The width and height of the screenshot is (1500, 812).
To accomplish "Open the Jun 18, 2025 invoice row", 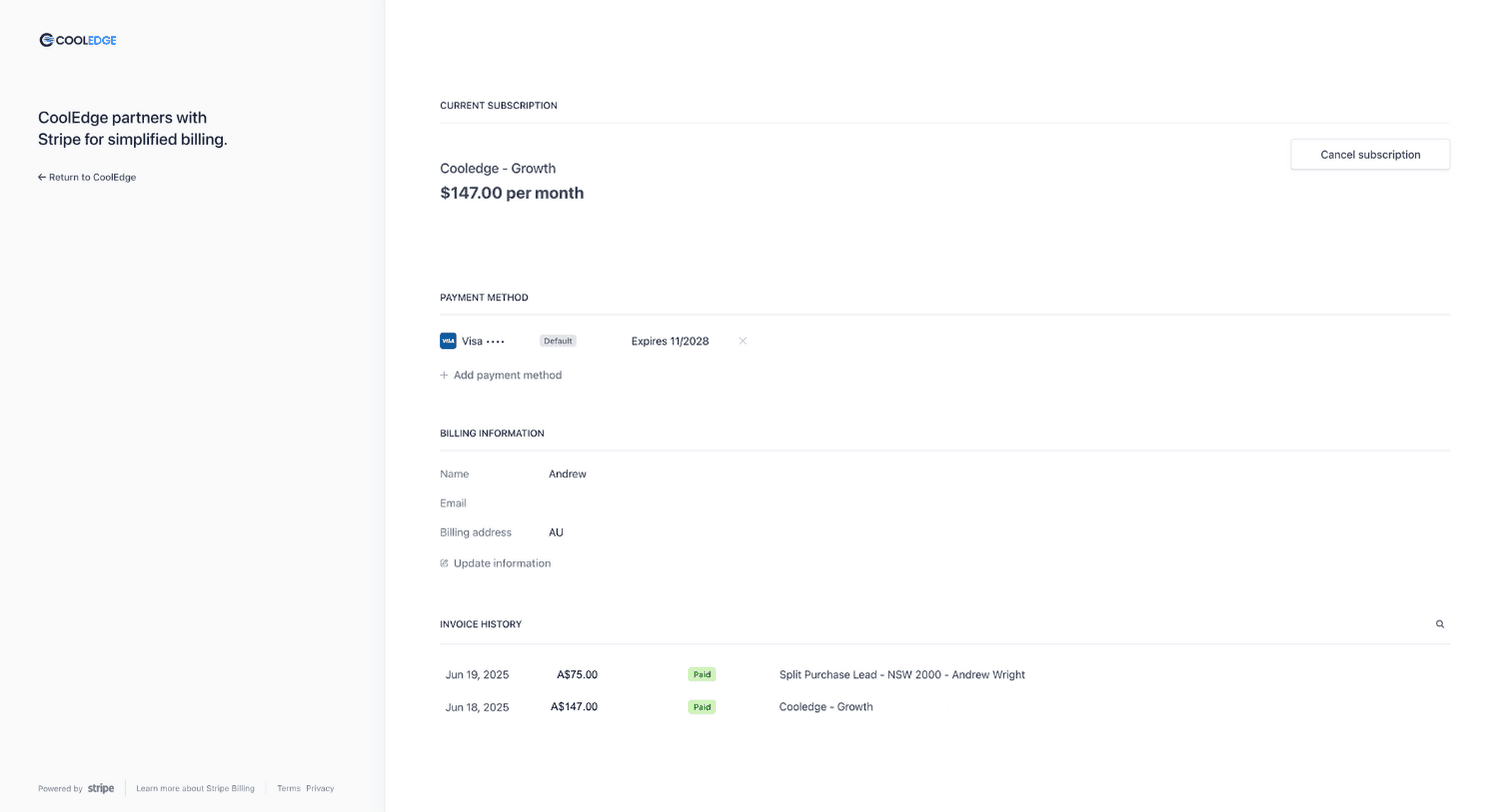I will 476,706.
